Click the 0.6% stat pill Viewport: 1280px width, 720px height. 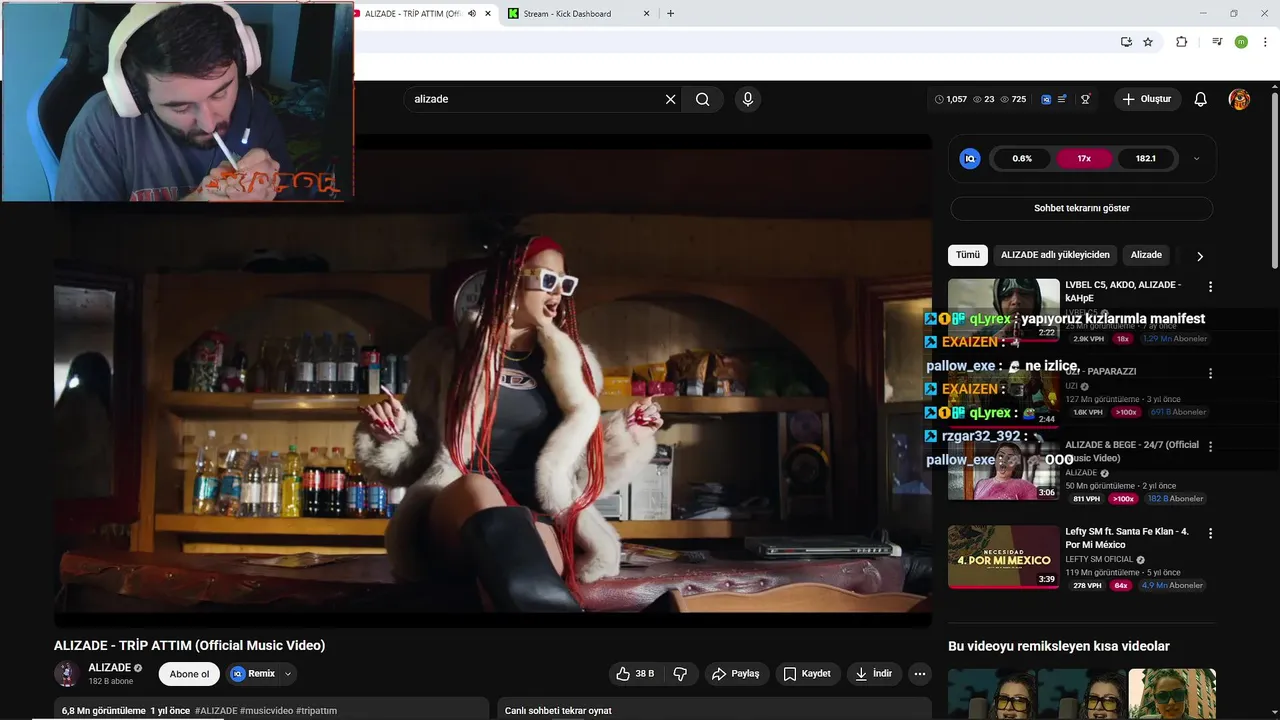(x=1022, y=158)
